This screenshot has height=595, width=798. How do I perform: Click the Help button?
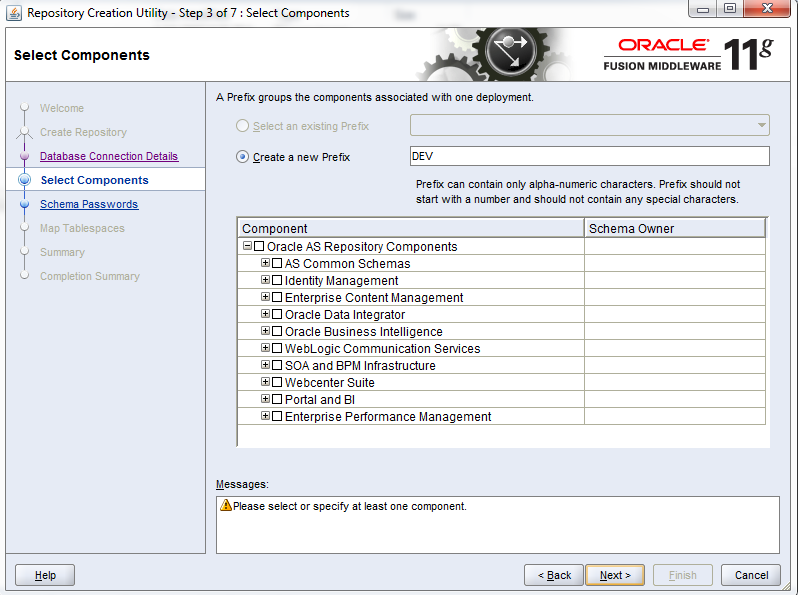point(45,575)
